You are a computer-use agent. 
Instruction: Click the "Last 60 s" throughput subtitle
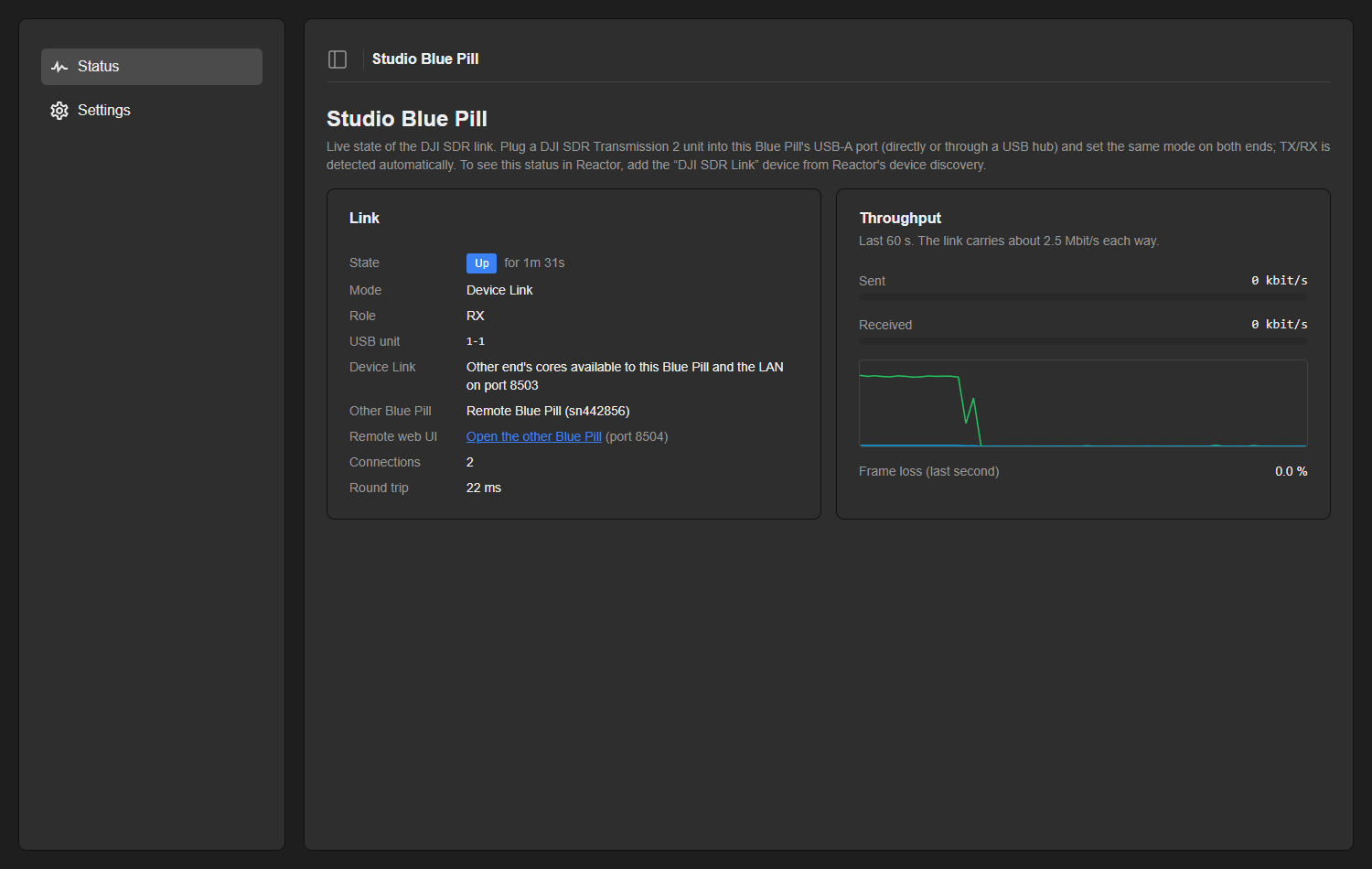pyautogui.click(x=1009, y=241)
